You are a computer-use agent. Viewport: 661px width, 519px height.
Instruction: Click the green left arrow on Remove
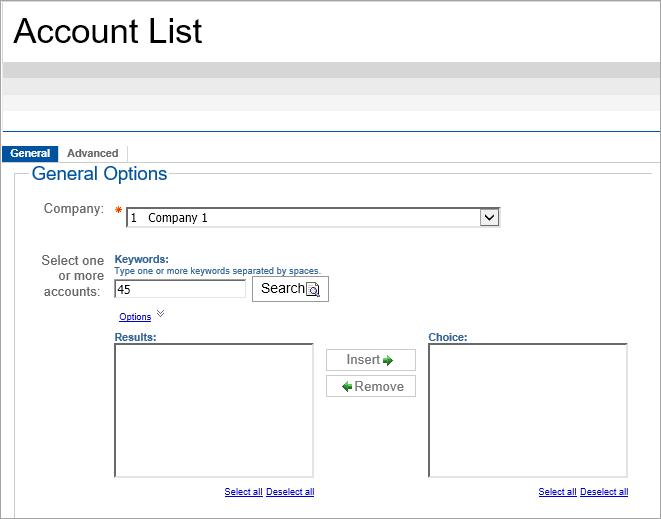click(x=347, y=387)
